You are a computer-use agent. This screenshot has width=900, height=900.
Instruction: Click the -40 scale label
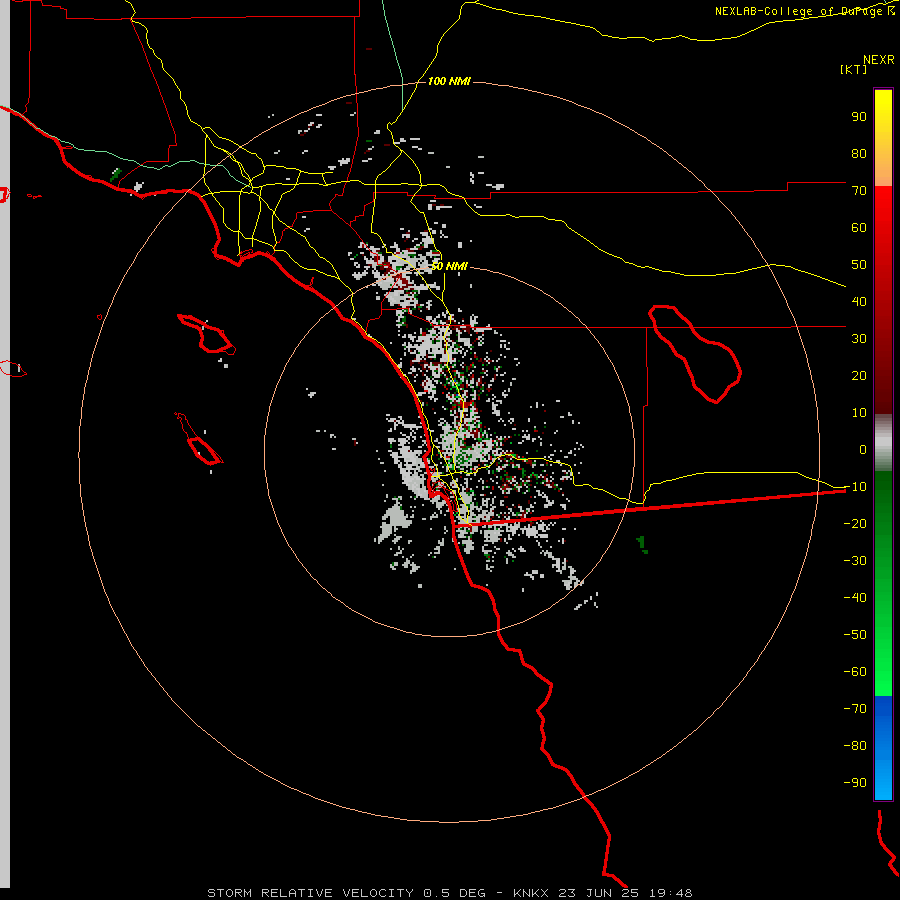click(855, 598)
